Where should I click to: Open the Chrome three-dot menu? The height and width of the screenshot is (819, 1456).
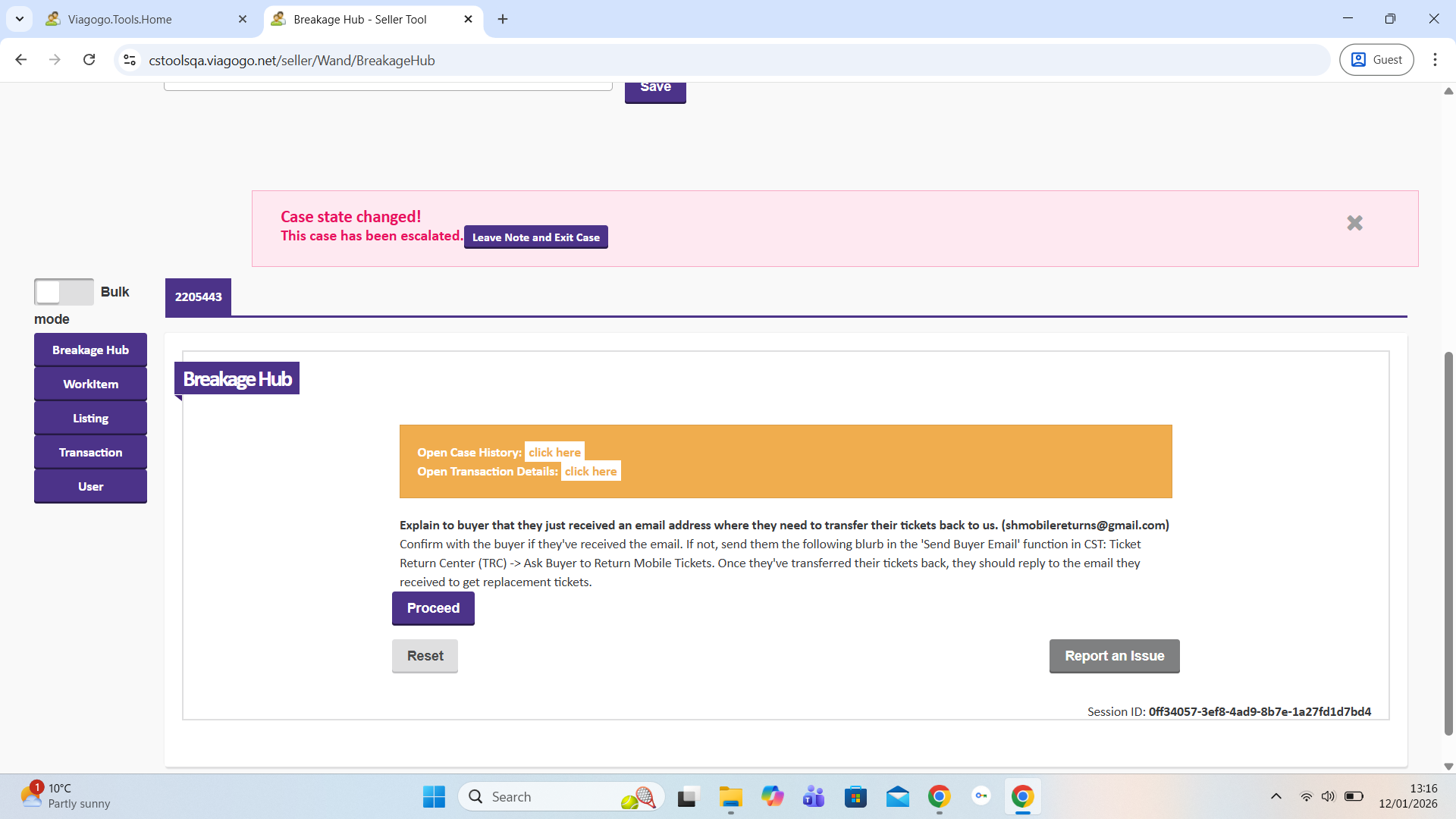coord(1435,60)
